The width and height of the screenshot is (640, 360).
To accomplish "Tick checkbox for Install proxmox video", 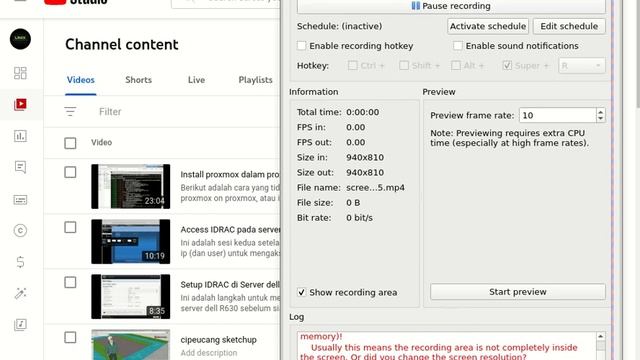I will [70, 172].
